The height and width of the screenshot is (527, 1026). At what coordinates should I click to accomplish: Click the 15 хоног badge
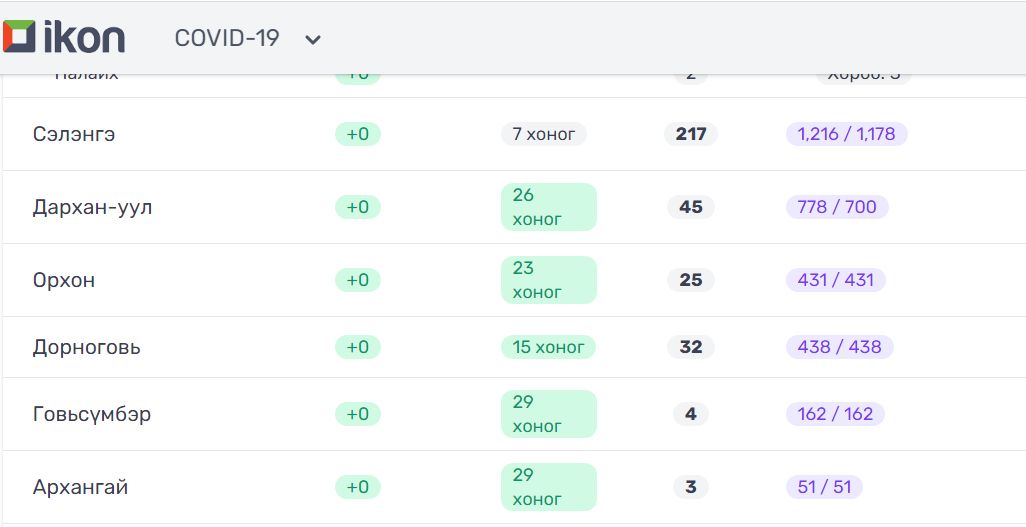coord(548,347)
